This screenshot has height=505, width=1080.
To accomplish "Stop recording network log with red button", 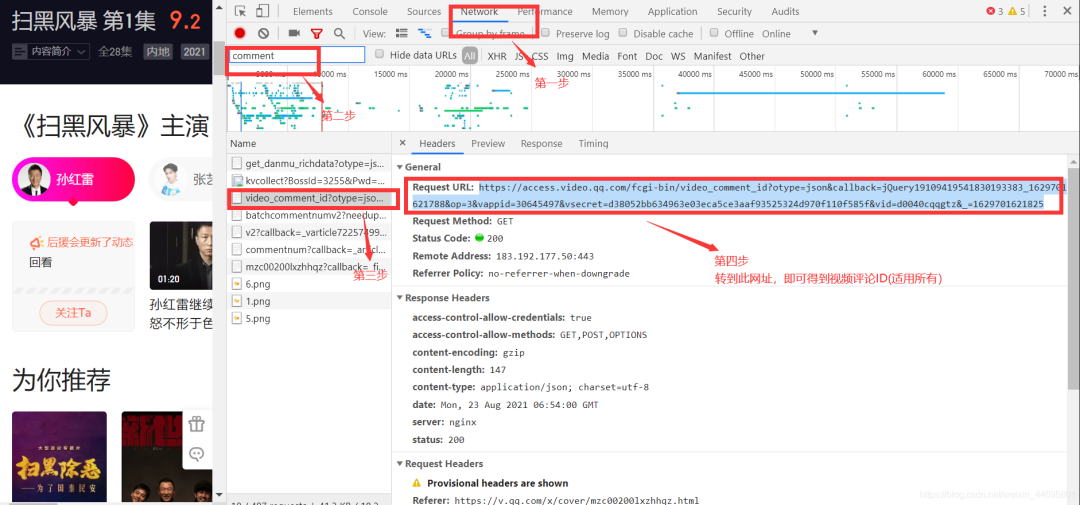I will [x=240, y=33].
